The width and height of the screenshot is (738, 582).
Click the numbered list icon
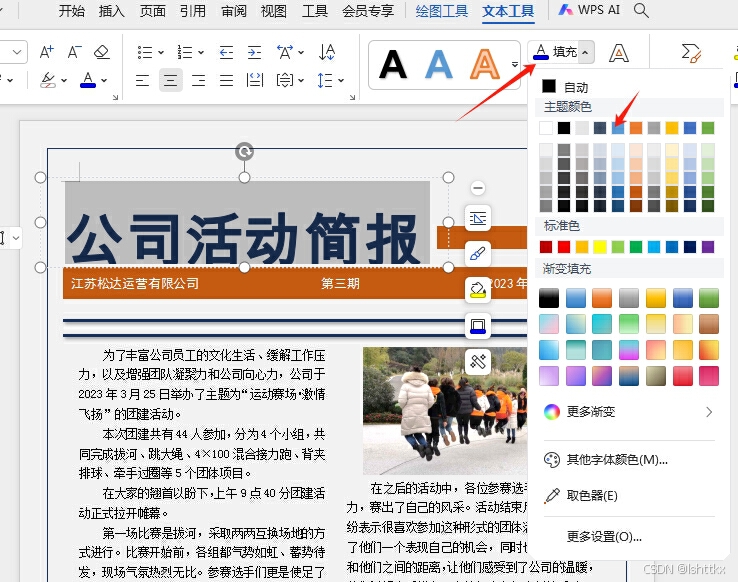(185, 52)
